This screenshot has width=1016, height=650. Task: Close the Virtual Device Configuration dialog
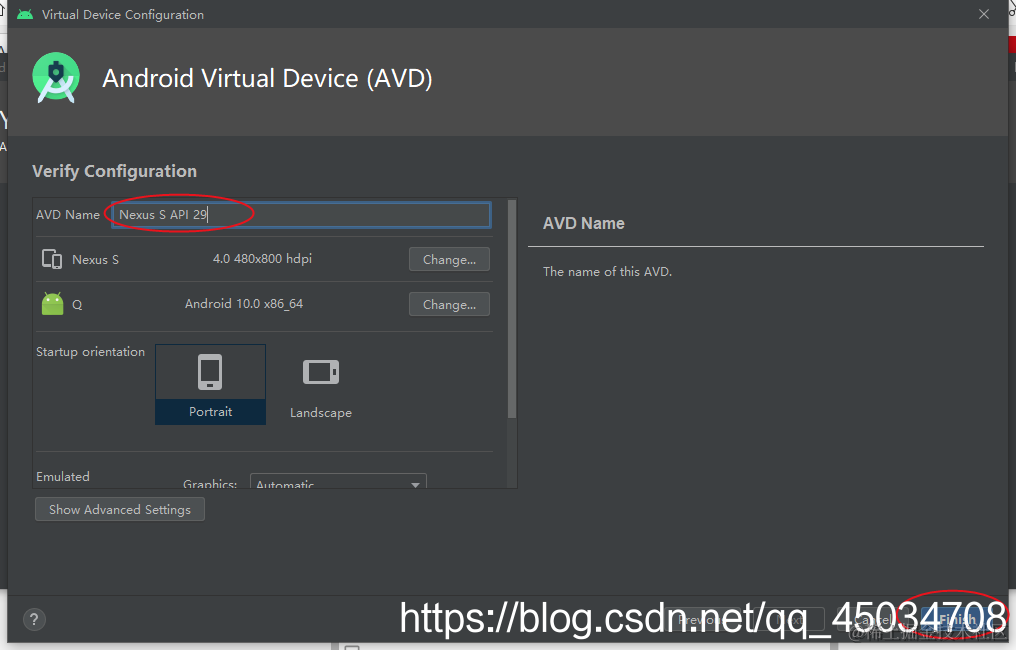point(984,14)
